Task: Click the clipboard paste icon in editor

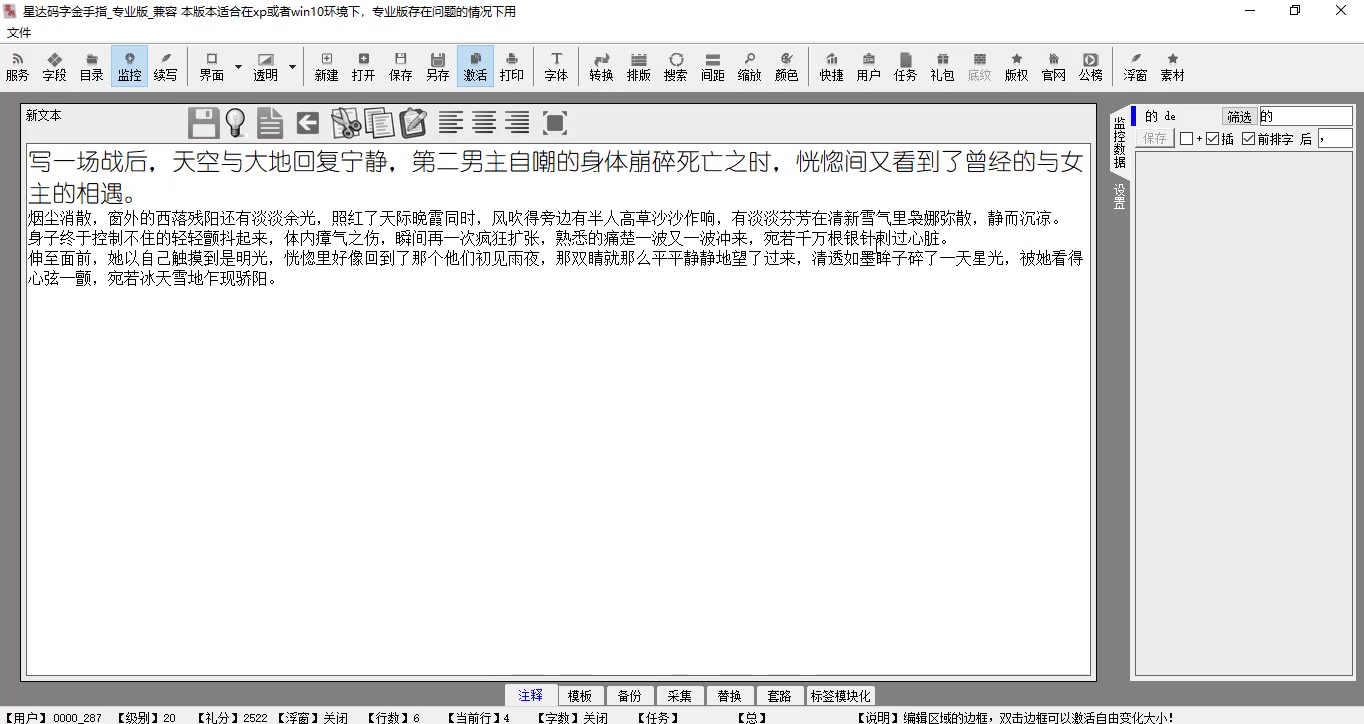Action: tap(413, 123)
